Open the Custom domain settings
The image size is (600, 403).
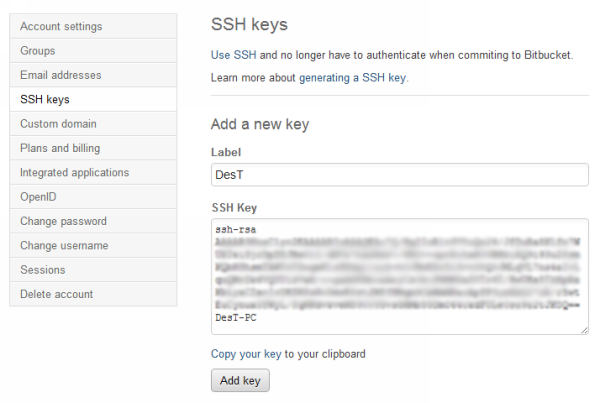[x=58, y=124]
